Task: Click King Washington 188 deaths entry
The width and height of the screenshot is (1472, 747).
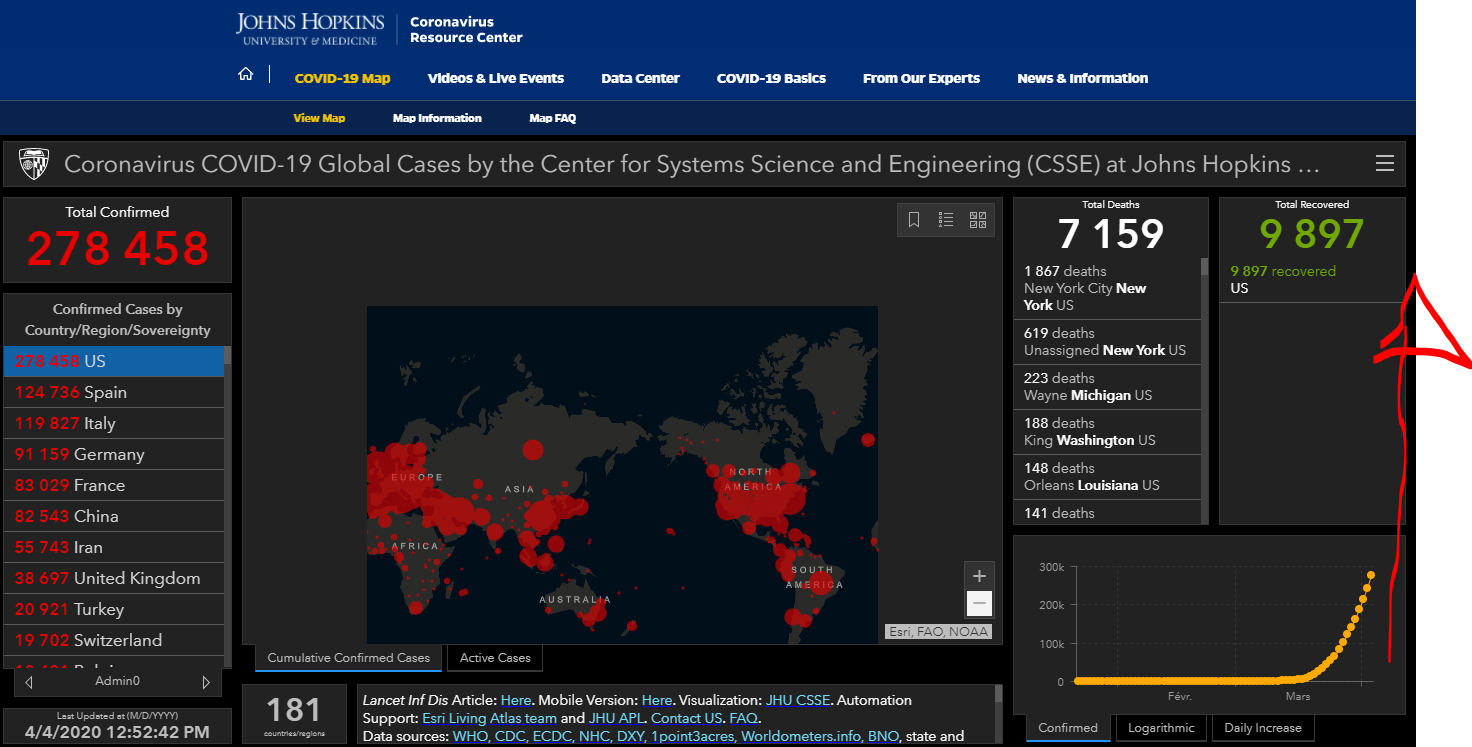Action: [x=1107, y=432]
